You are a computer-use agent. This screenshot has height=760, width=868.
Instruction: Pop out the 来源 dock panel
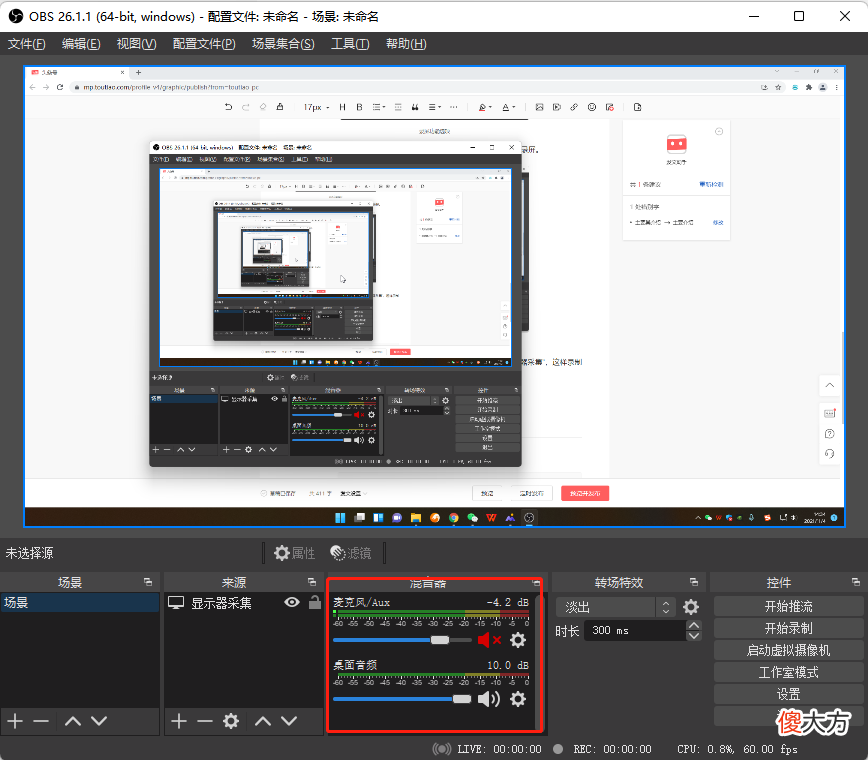[312, 582]
